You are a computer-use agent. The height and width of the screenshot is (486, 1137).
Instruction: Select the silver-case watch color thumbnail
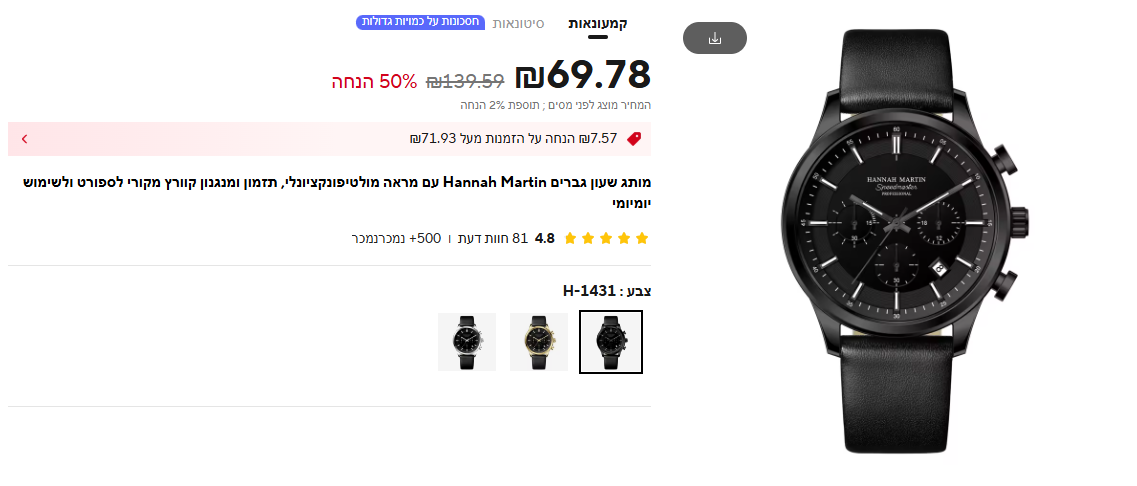pos(467,342)
